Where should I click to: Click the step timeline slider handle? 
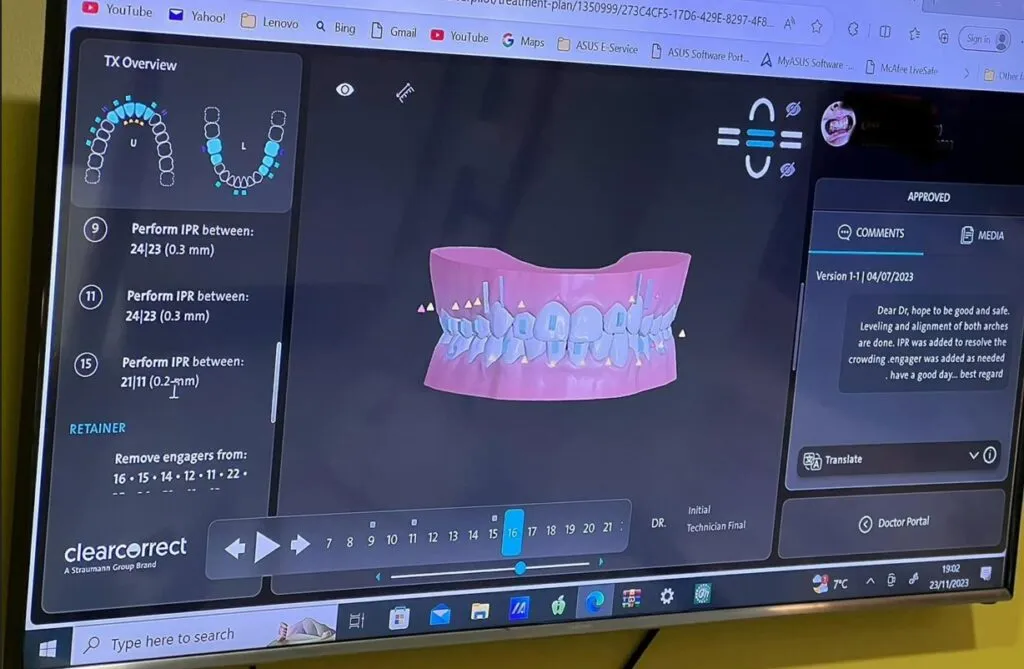[x=520, y=568]
